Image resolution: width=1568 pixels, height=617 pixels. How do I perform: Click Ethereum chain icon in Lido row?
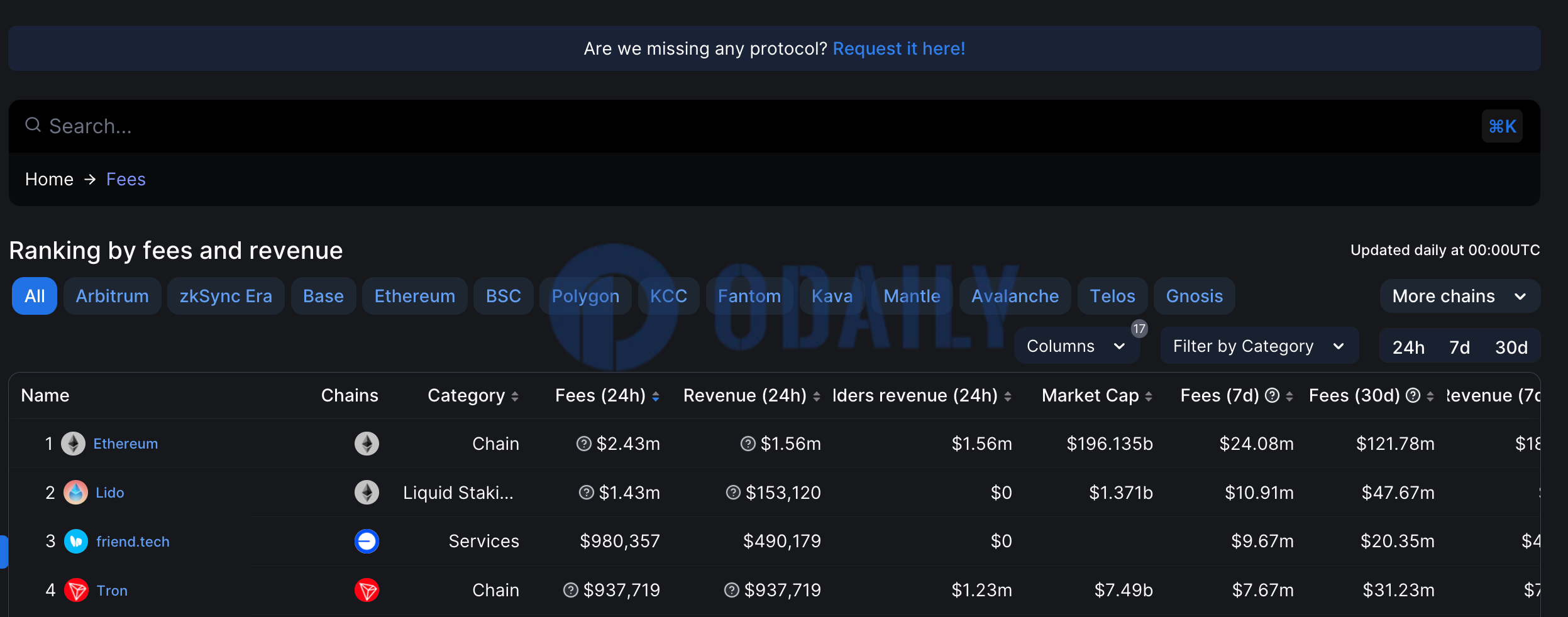367,493
